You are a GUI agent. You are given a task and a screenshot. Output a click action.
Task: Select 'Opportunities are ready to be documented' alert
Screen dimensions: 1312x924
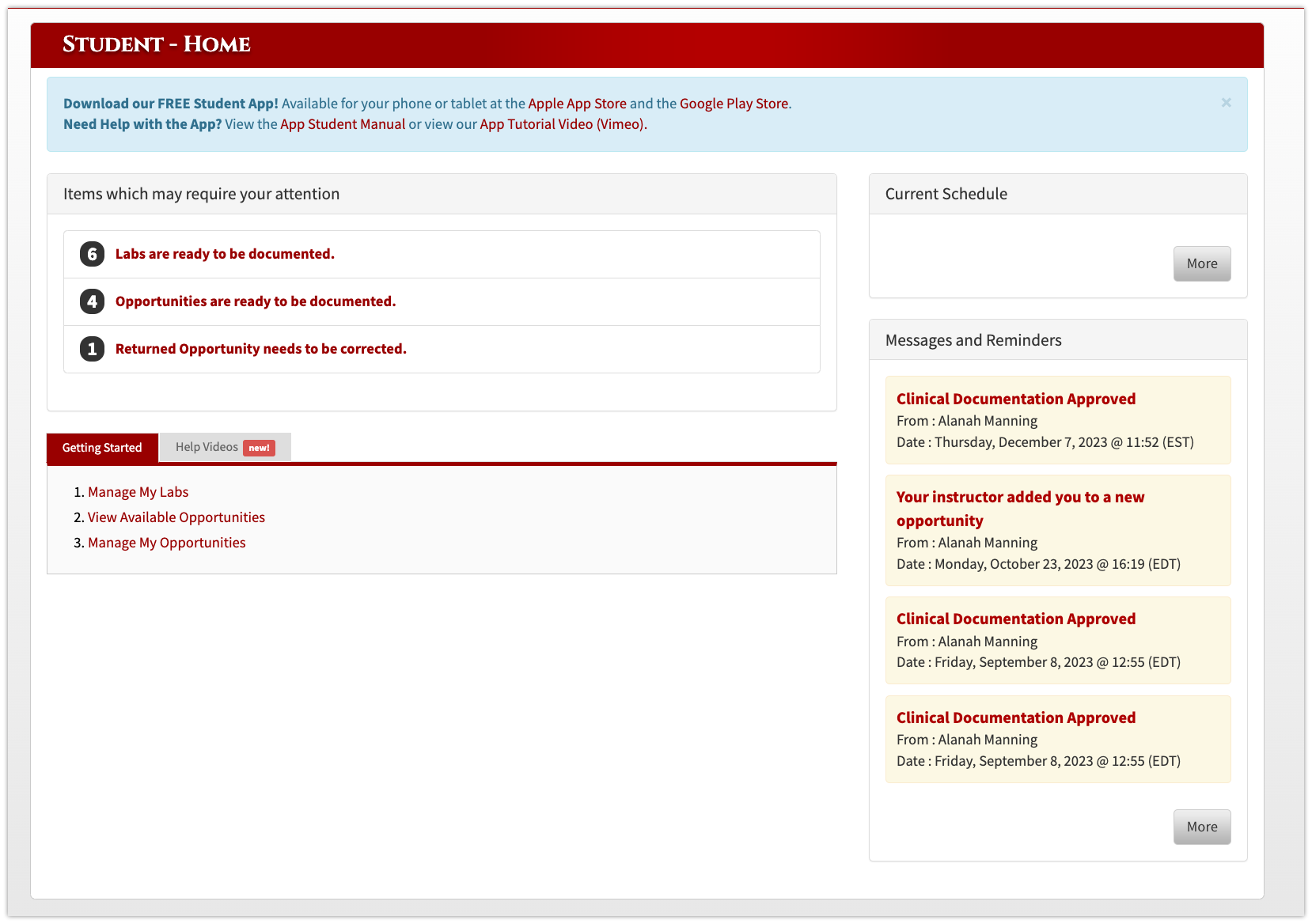point(255,301)
